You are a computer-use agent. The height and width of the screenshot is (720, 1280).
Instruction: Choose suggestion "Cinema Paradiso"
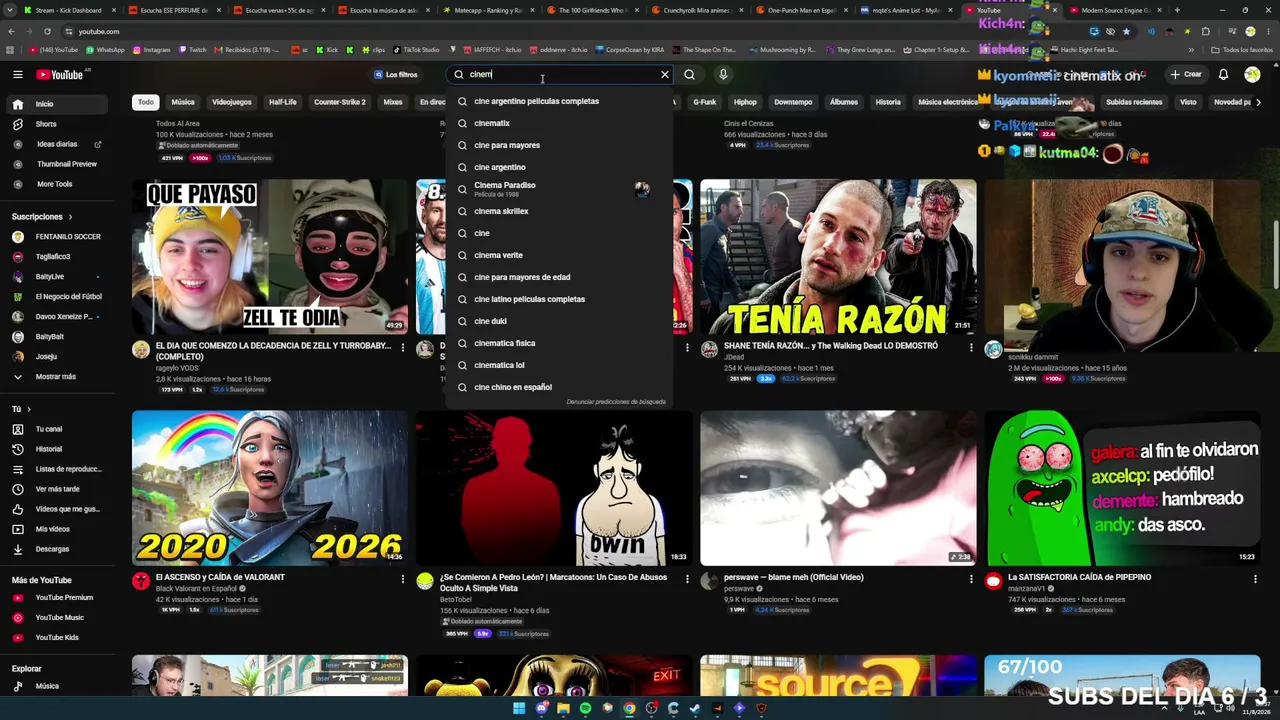(560, 189)
